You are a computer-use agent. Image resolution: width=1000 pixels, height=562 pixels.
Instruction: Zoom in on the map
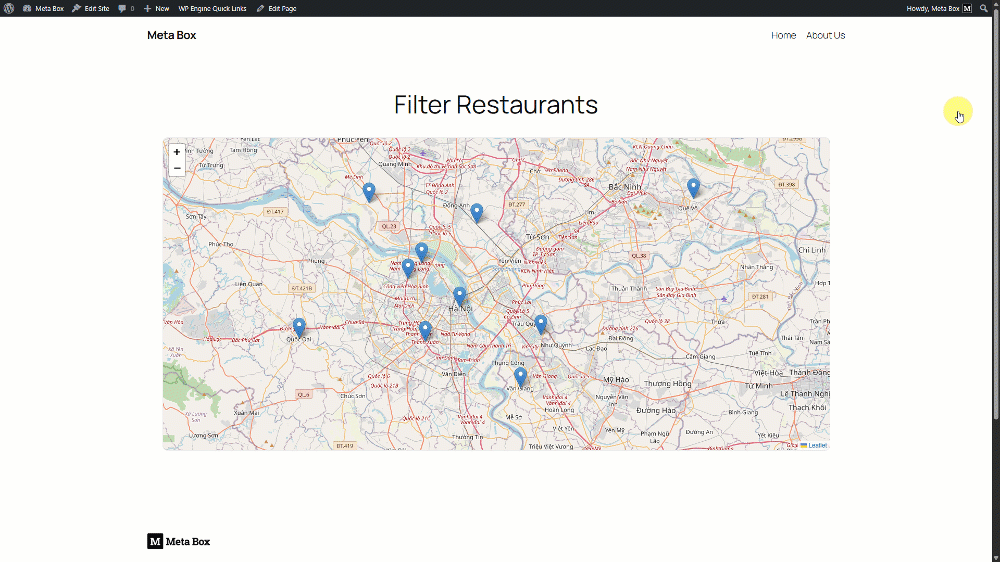pyautogui.click(x=177, y=152)
